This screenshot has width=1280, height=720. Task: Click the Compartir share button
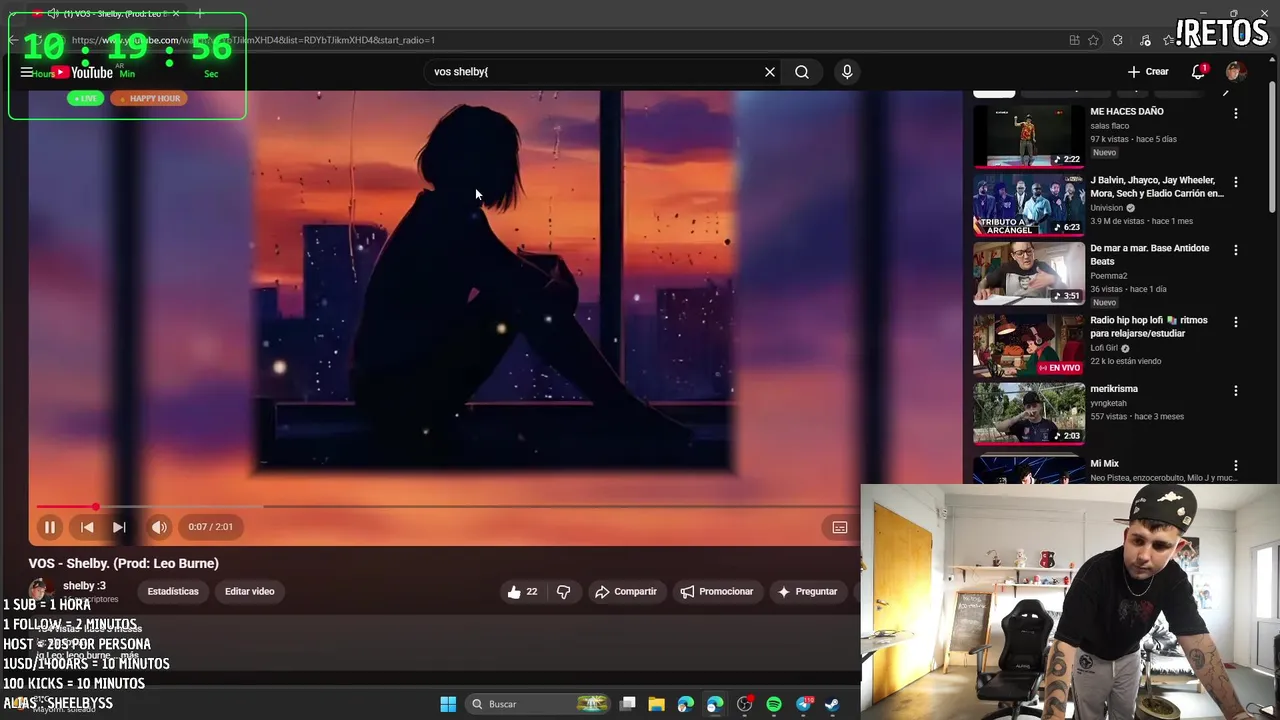click(x=626, y=592)
